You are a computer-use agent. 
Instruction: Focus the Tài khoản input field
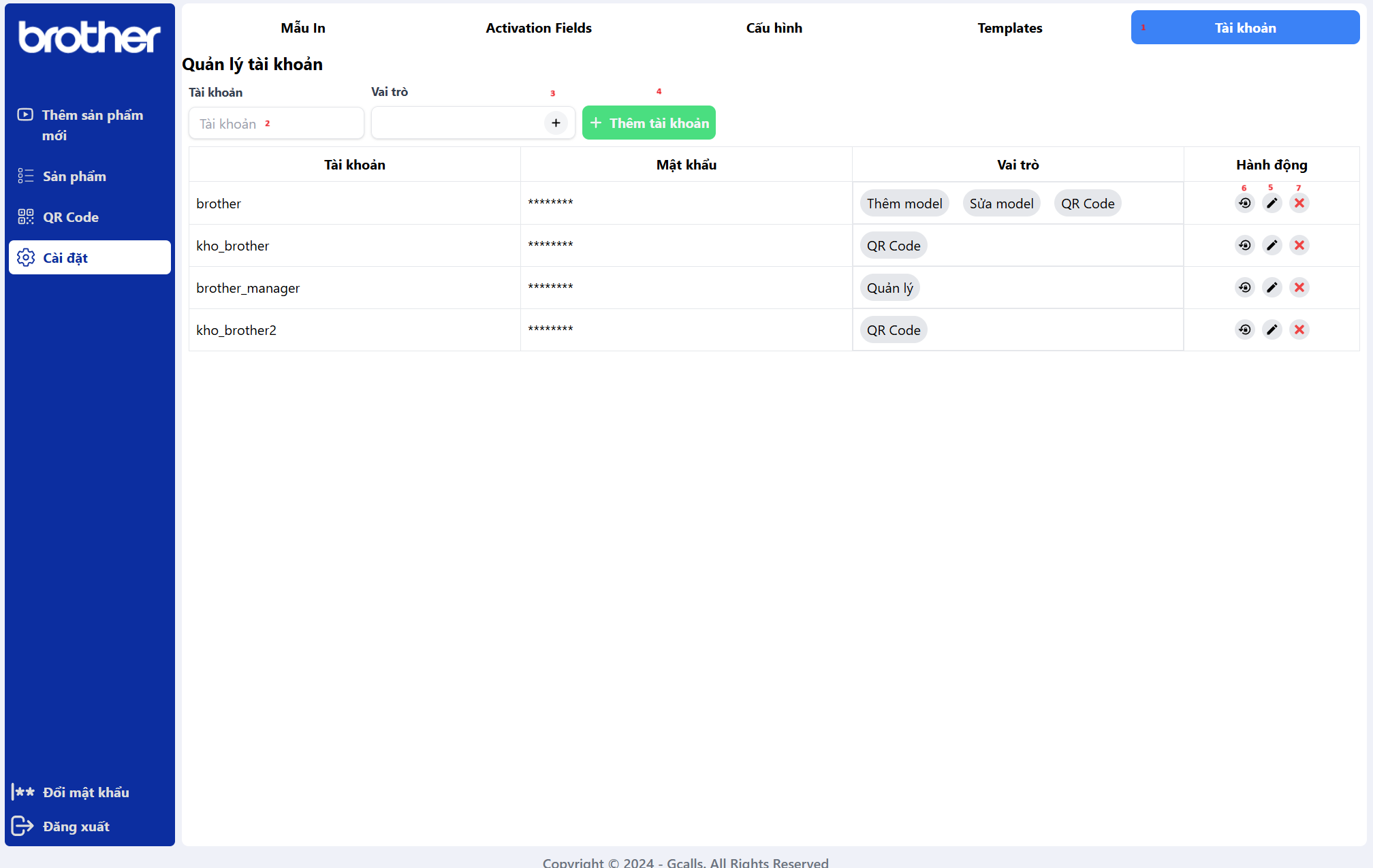coord(276,123)
